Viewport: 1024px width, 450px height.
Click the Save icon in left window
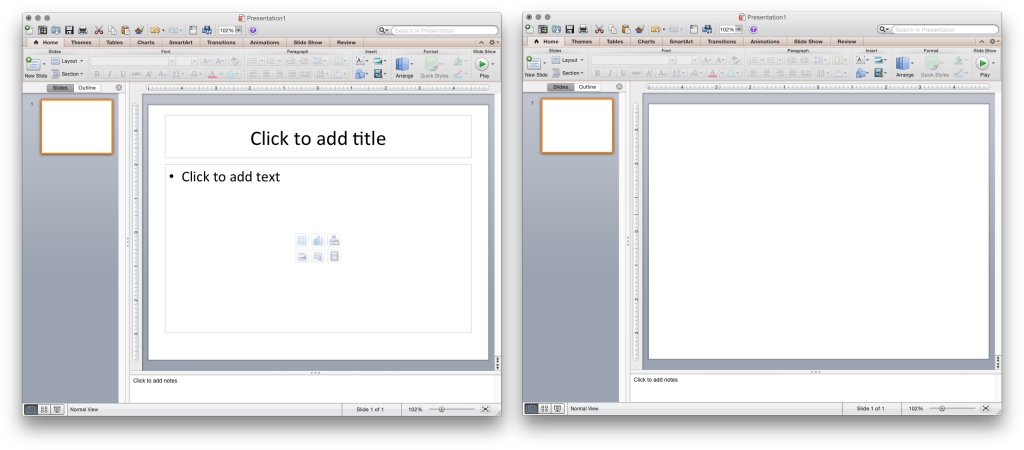coord(69,30)
